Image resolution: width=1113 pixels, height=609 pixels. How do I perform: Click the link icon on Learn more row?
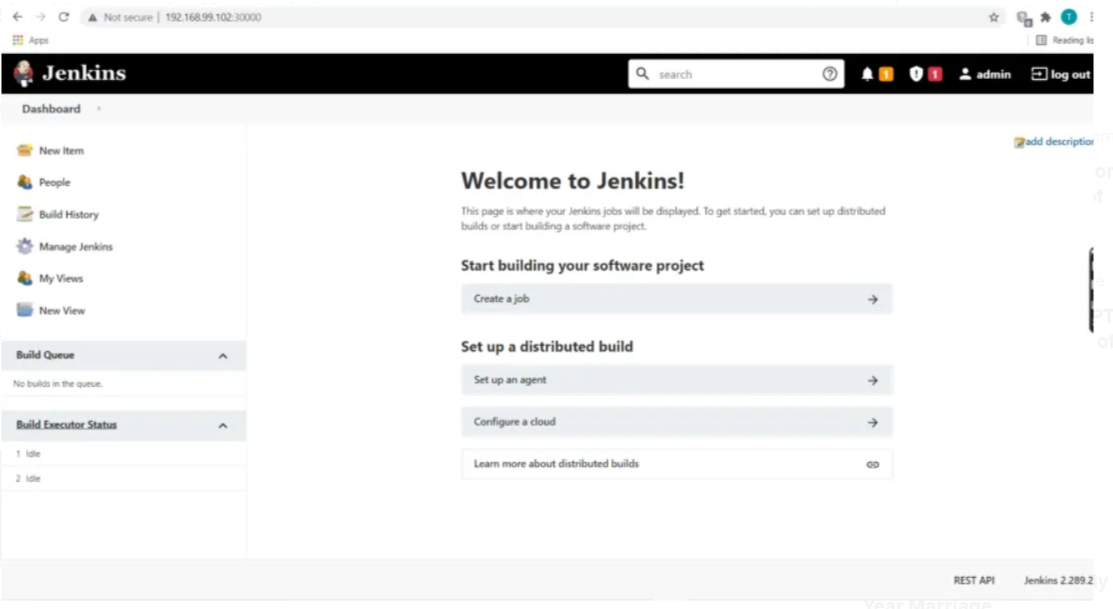(872, 464)
